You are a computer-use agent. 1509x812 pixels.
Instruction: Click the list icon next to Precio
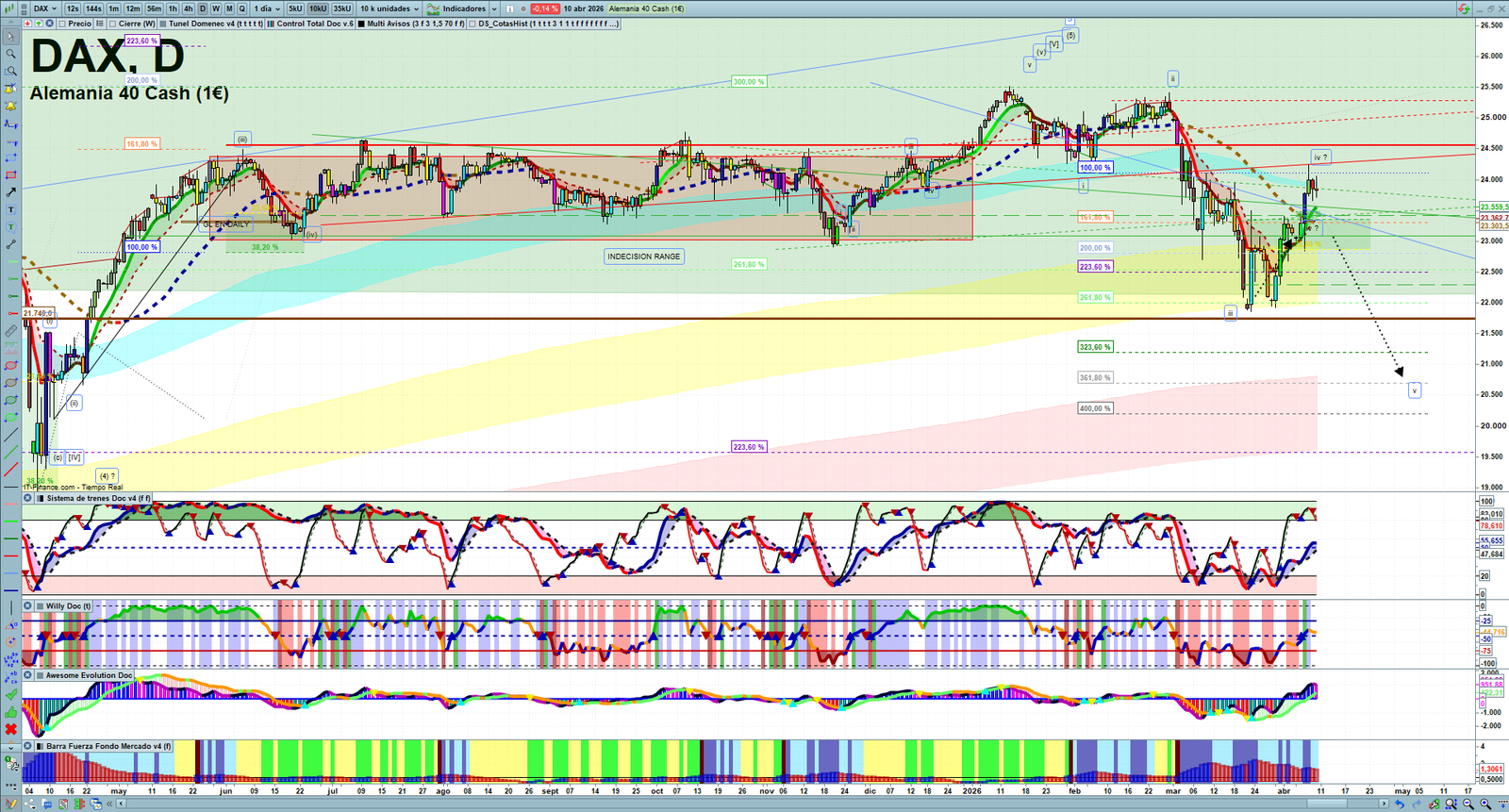click(x=99, y=24)
